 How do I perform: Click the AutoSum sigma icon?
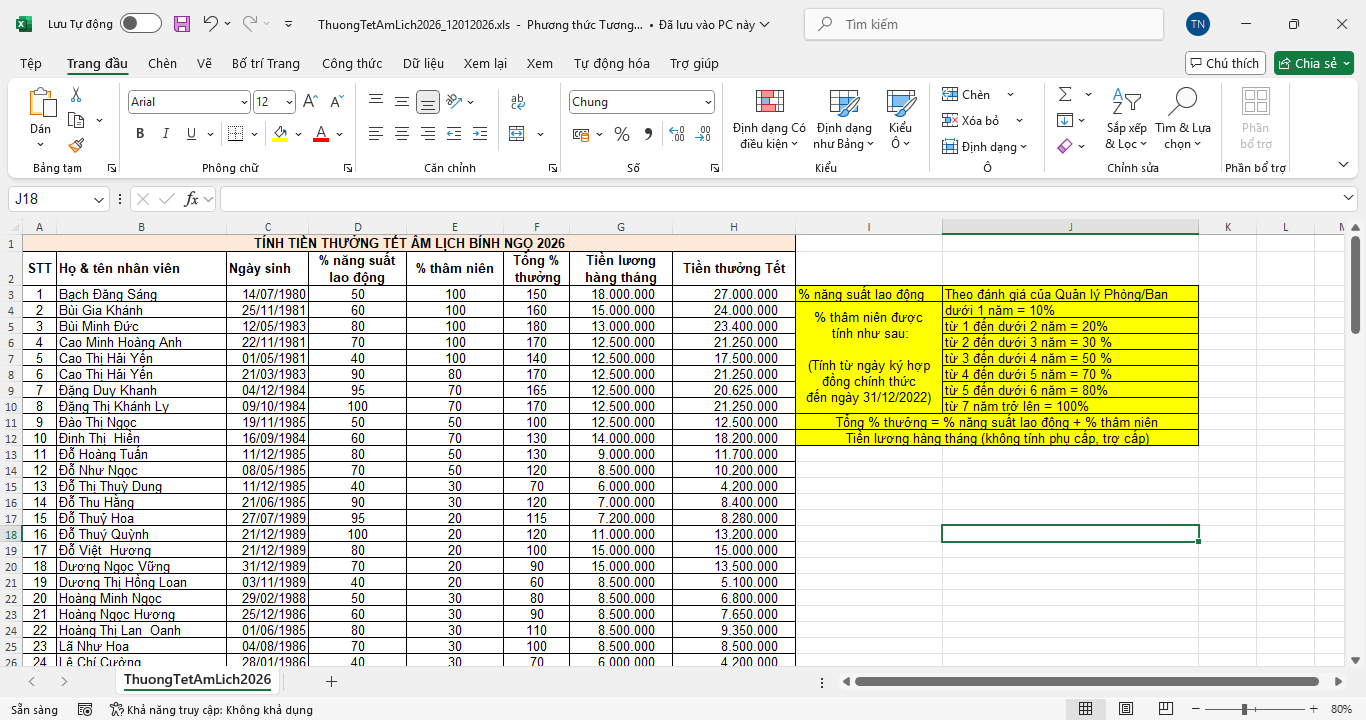coord(1064,94)
